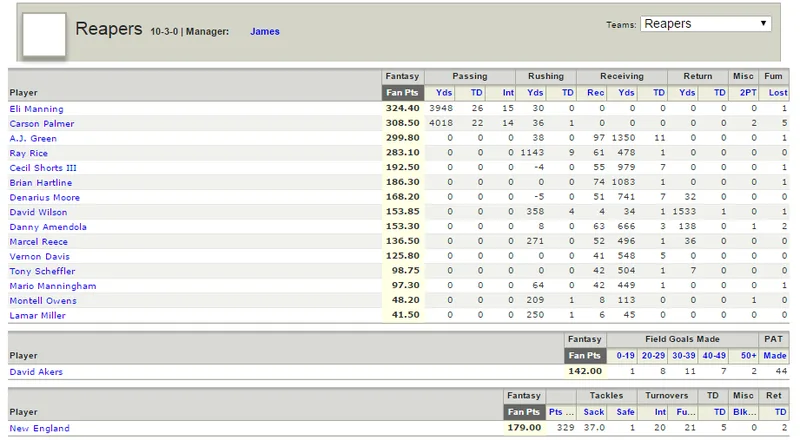The image size is (800, 440).
Task: Open David Wilson player page
Action: pos(38,212)
